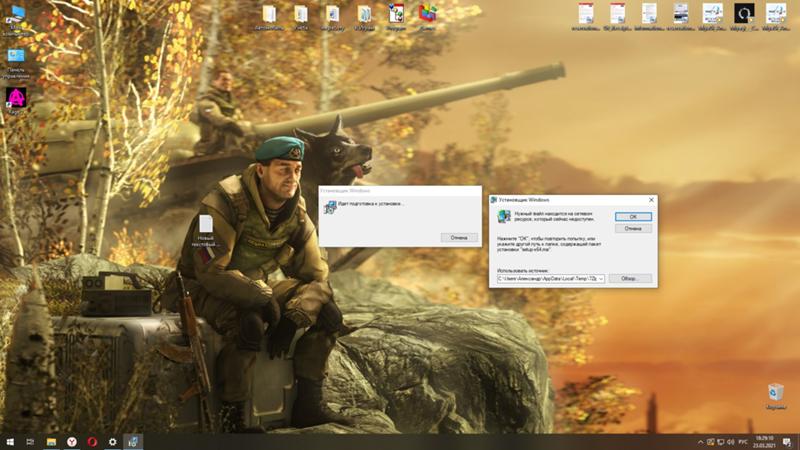
Task: Select the Control Panel desktop icon
Action: pyautogui.click(x=16, y=63)
